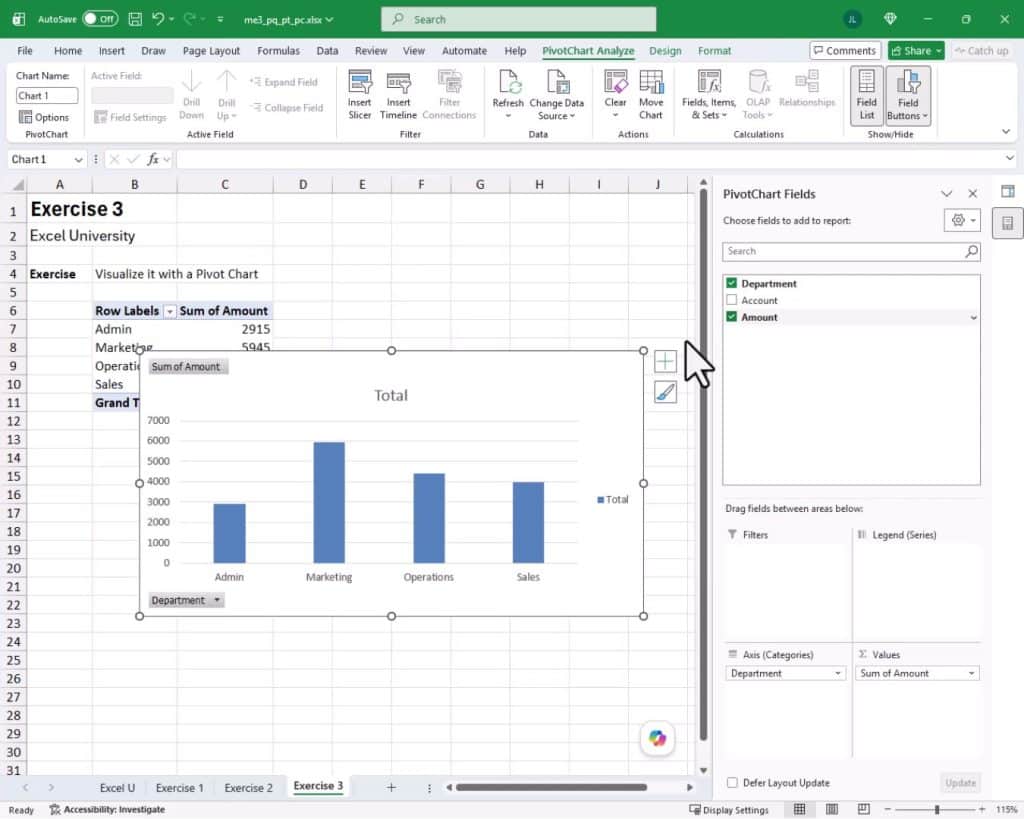The width and height of the screenshot is (1024, 819).
Task: Click the Undo icon
Action: point(159,19)
